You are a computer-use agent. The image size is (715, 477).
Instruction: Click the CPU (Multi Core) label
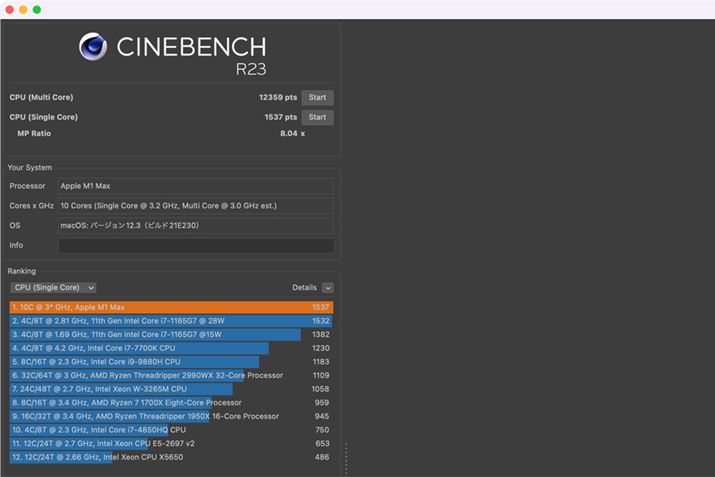point(41,98)
